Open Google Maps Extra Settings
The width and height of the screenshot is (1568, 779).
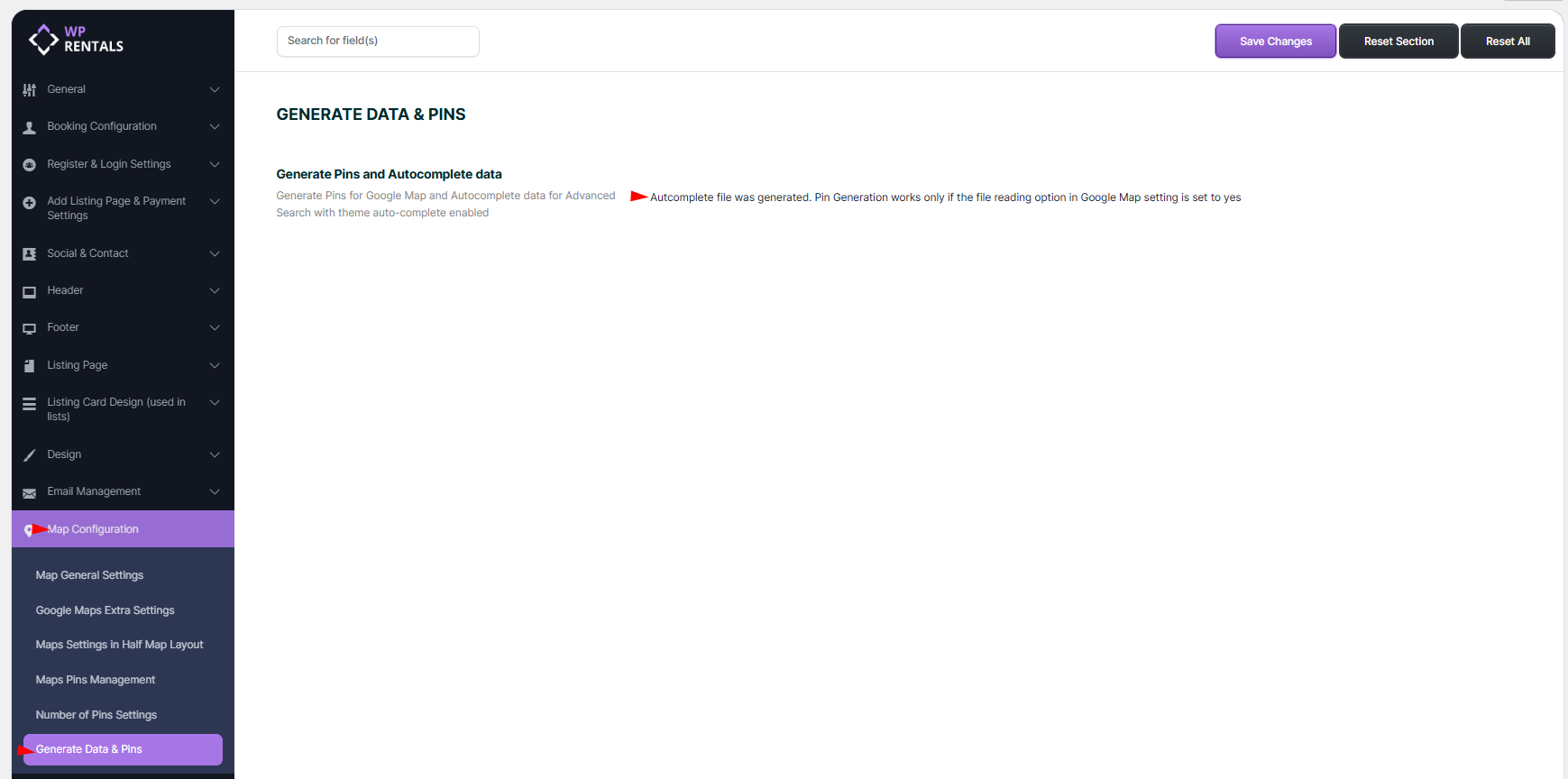(x=105, y=610)
